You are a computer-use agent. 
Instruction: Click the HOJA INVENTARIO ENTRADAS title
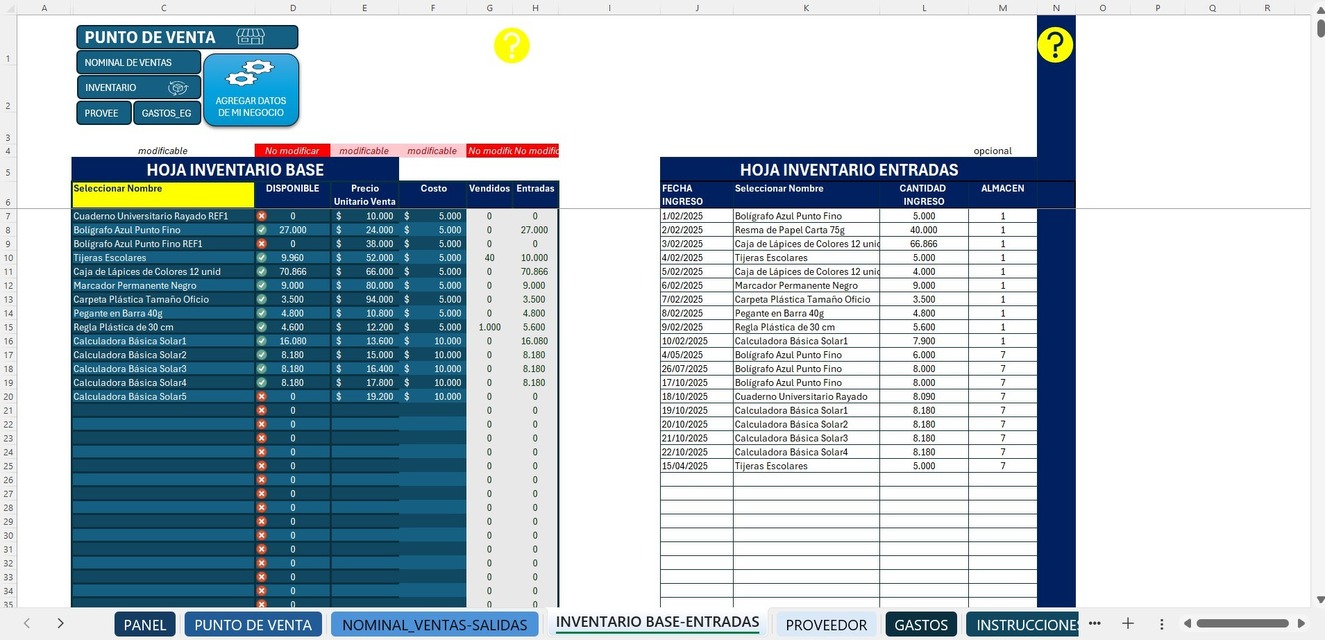[848, 170]
